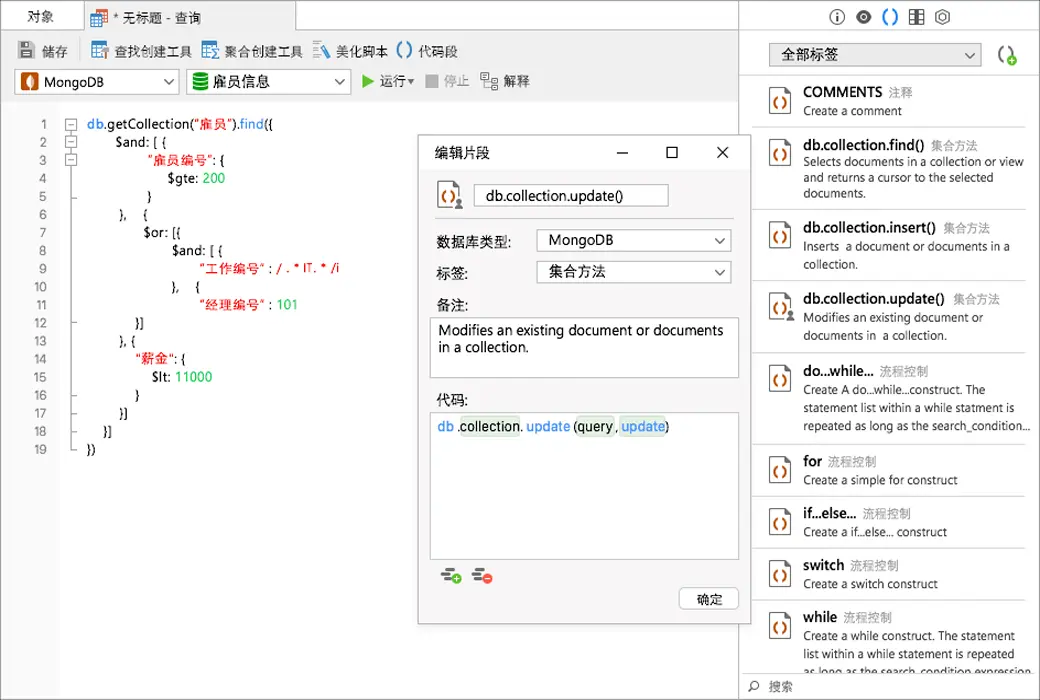Click the highlighted 'update' placeholder in code
This screenshot has width=1040, height=700.
pyautogui.click(x=643, y=427)
